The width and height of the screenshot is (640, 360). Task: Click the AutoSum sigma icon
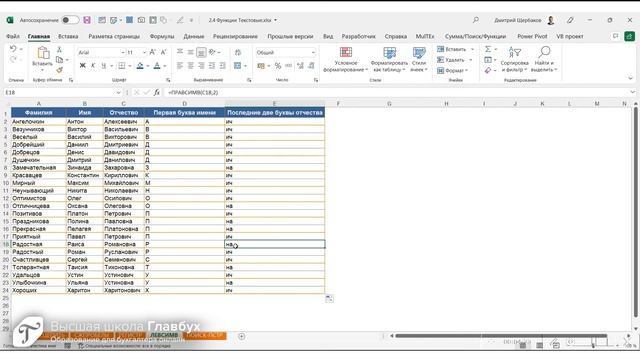click(488, 49)
